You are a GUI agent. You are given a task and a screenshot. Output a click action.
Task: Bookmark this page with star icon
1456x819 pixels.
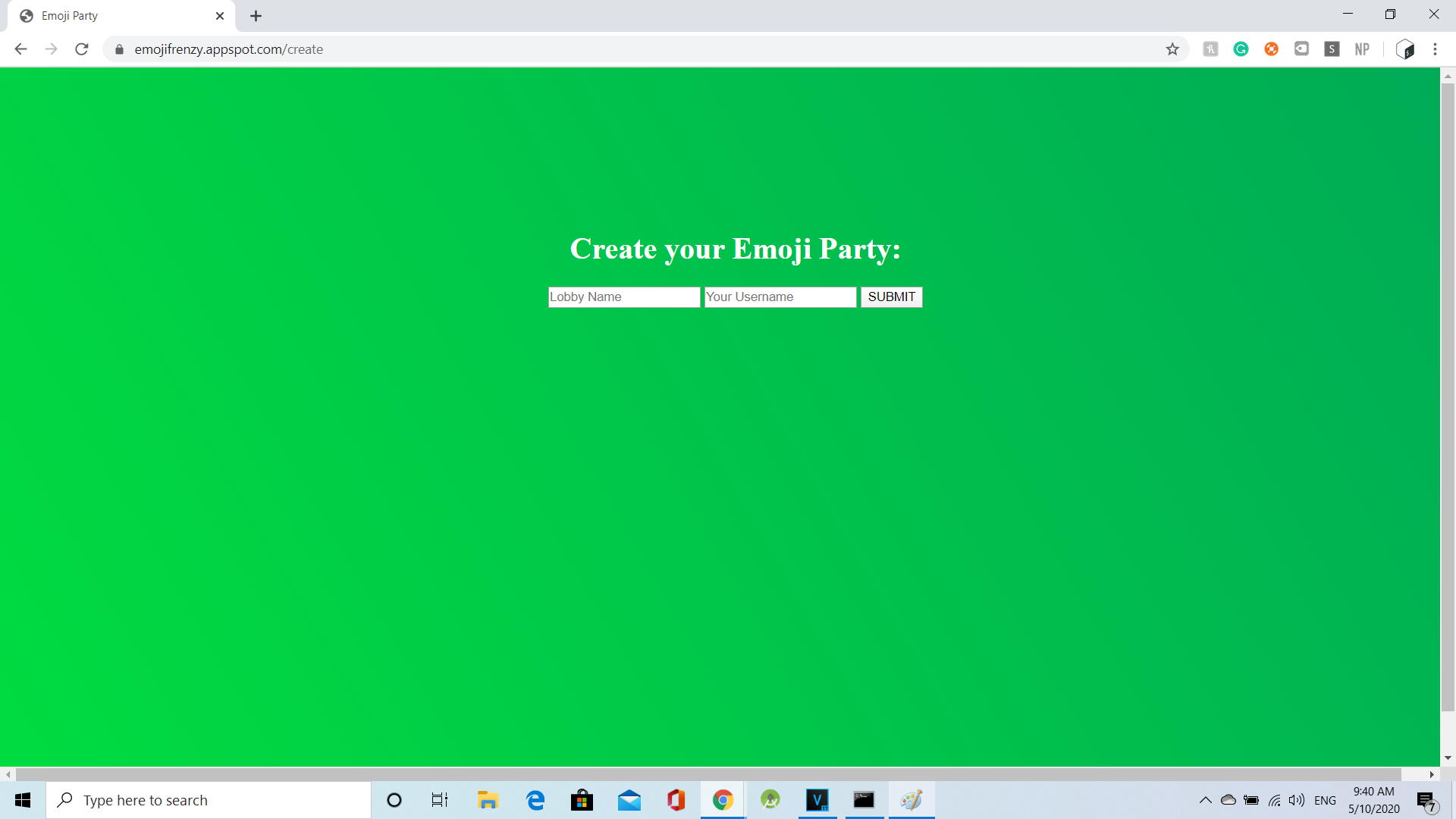1172,49
